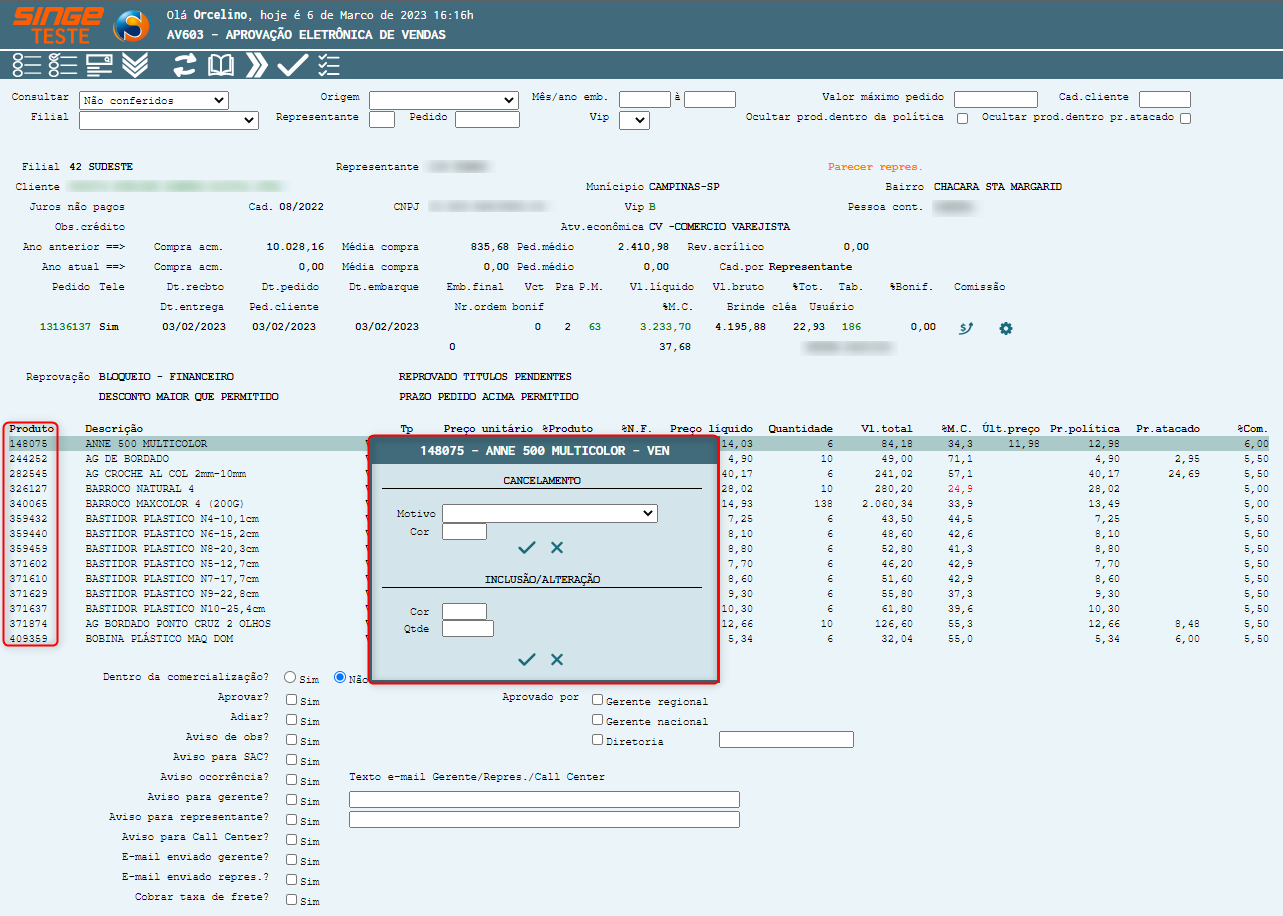Click the large checkmark toolbar icon
Viewport: 1283px width, 916px height.
tap(292, 66)
